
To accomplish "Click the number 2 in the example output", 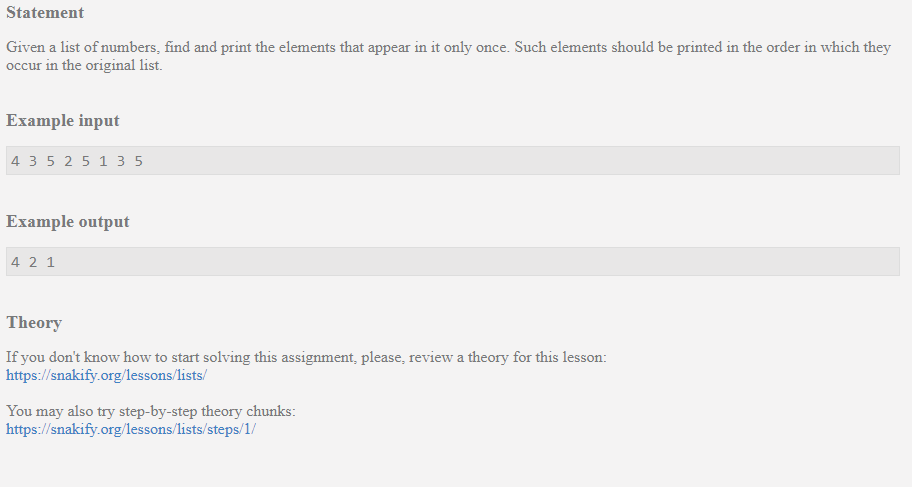I will (33, 262).
